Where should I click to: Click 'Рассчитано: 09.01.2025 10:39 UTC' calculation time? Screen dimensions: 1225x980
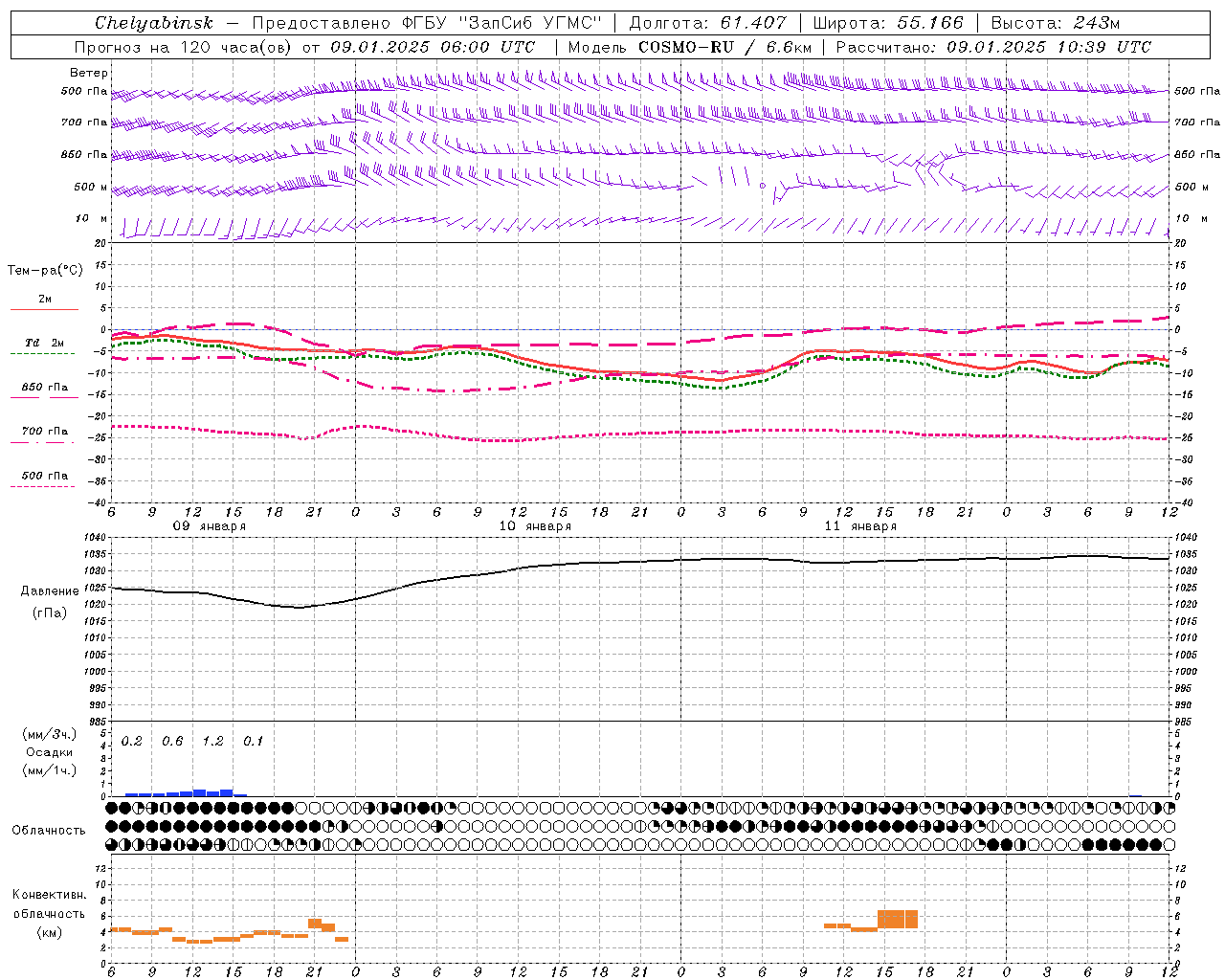[x=993, y=47]
